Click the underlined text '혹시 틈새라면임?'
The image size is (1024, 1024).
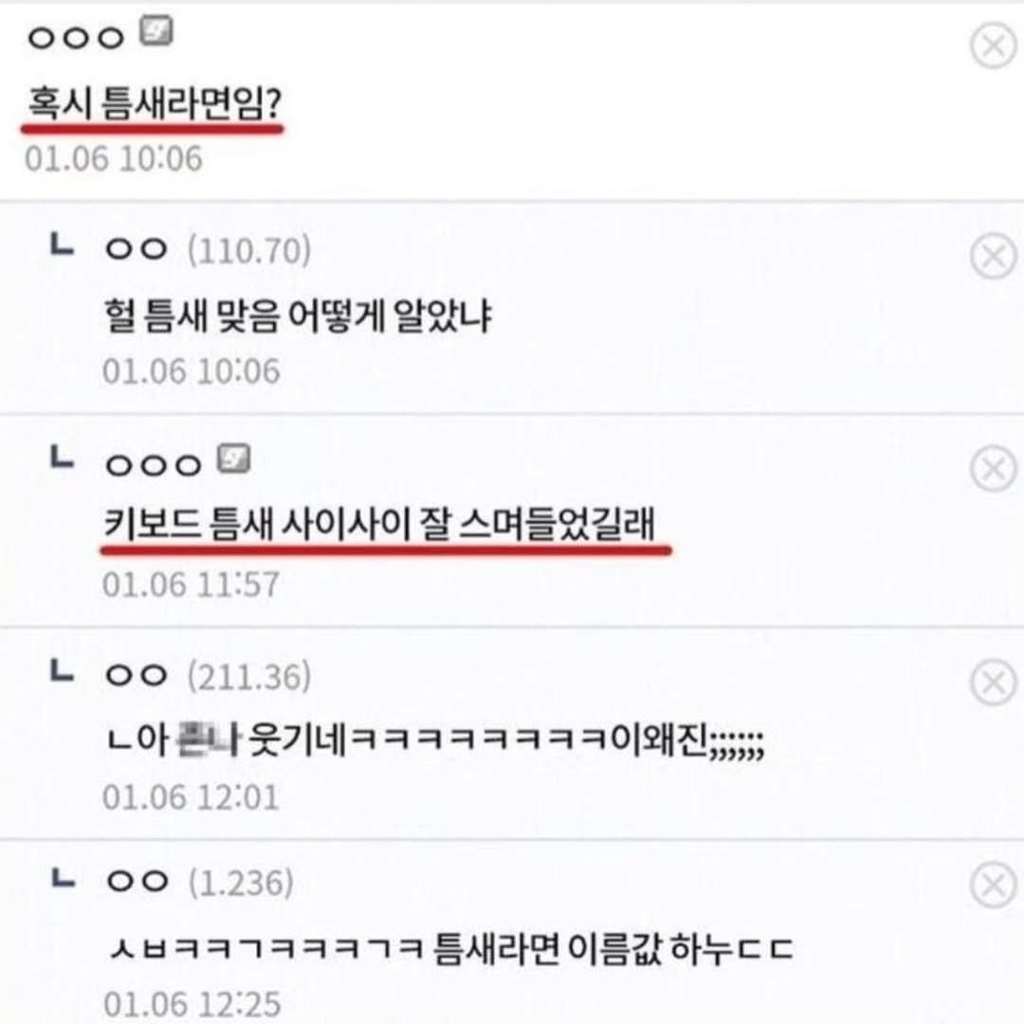[x=154, y=103]
